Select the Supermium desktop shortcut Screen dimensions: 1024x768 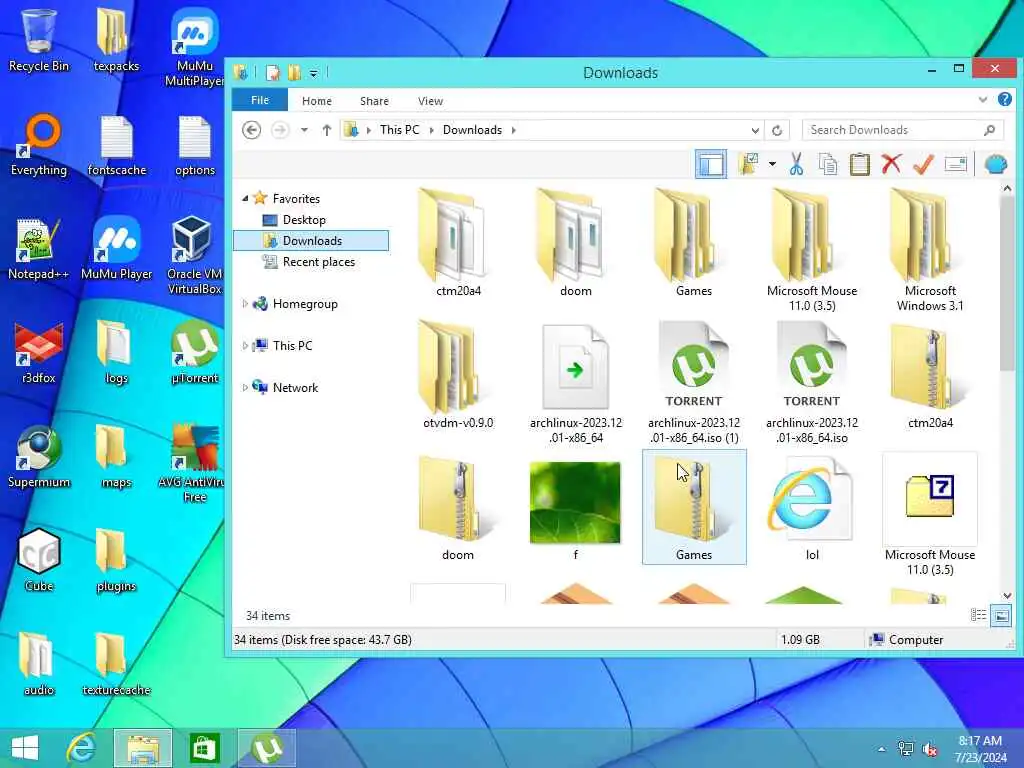[39, 456]
